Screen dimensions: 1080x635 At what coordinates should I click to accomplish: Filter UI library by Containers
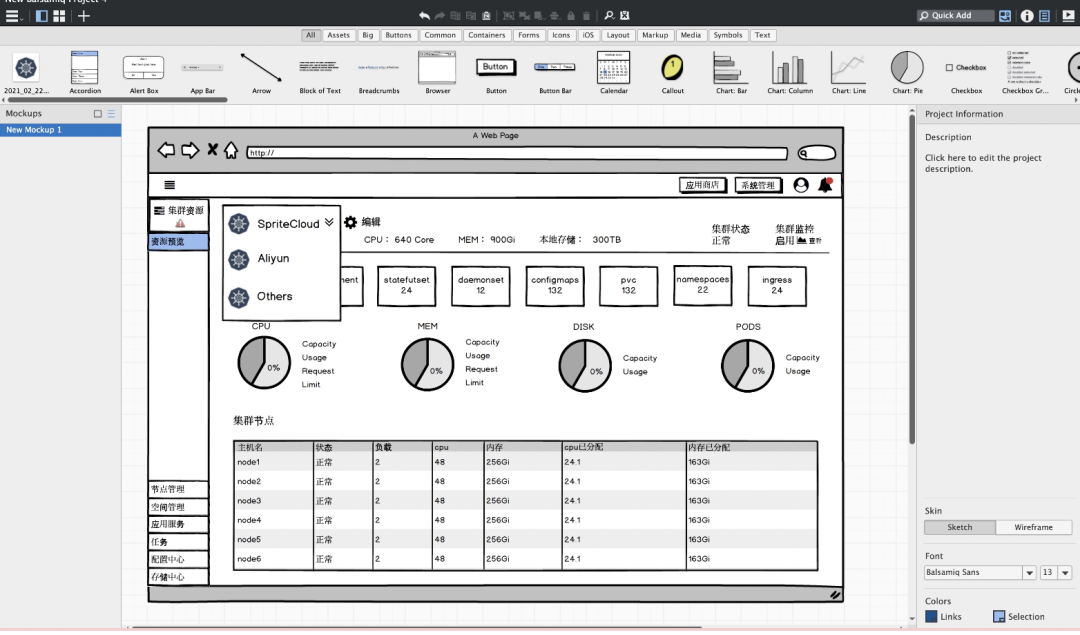[x=486, y=35]
